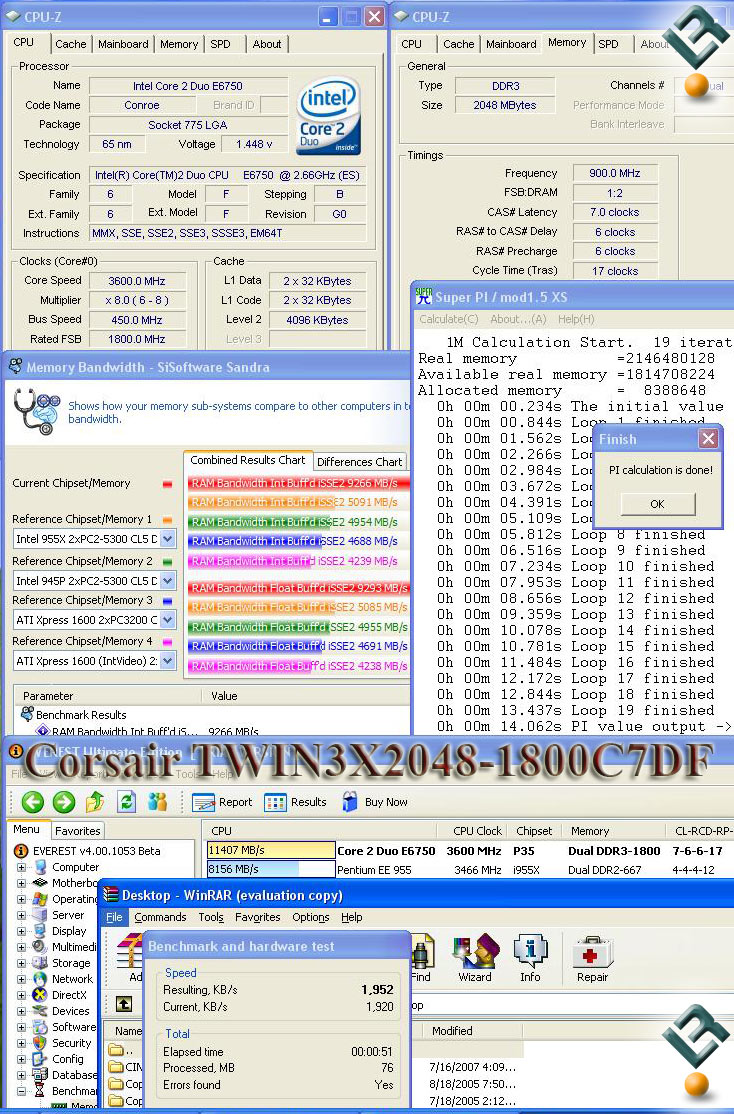
Task: Click 11407 MB/s result bar in EVEREST
Action: 271,850
